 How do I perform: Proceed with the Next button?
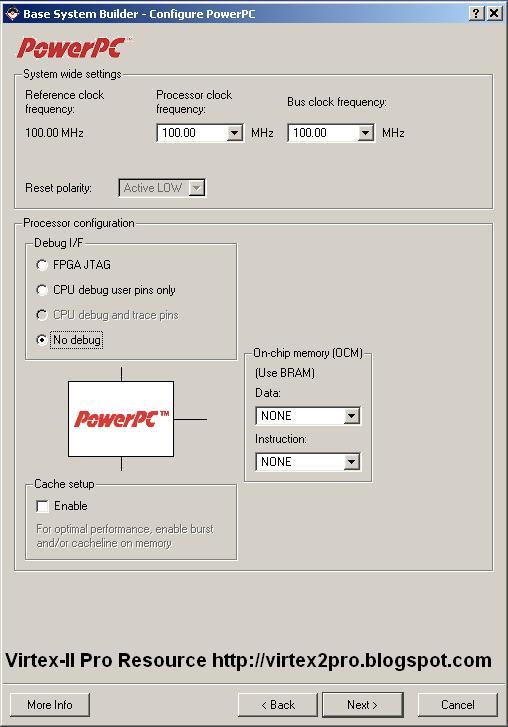pos(362,705)
